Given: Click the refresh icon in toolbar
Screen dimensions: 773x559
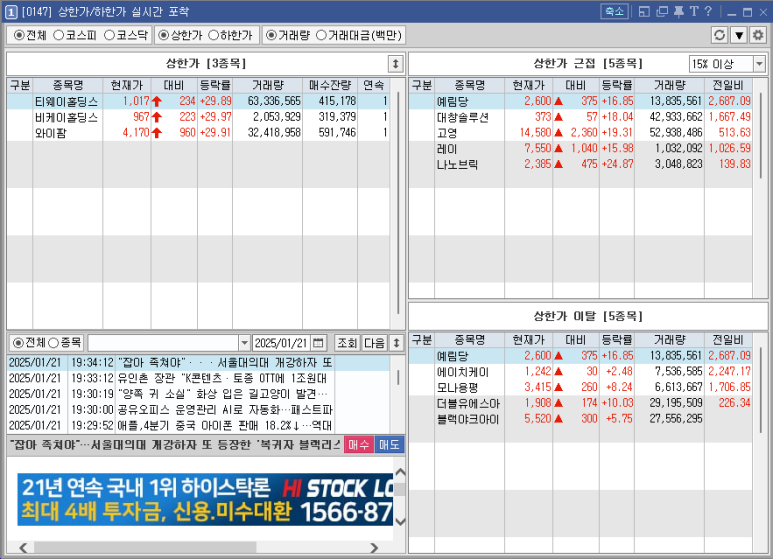Looking at the screenshot, I should [719, 35].
